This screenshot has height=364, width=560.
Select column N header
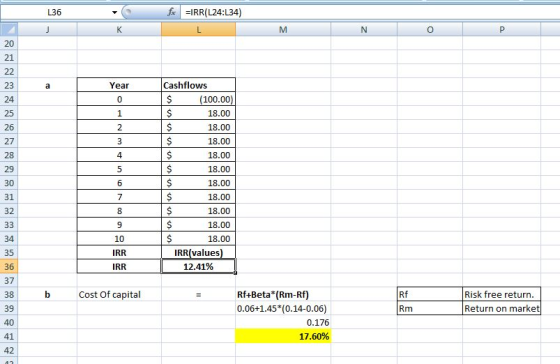[364, 30]
